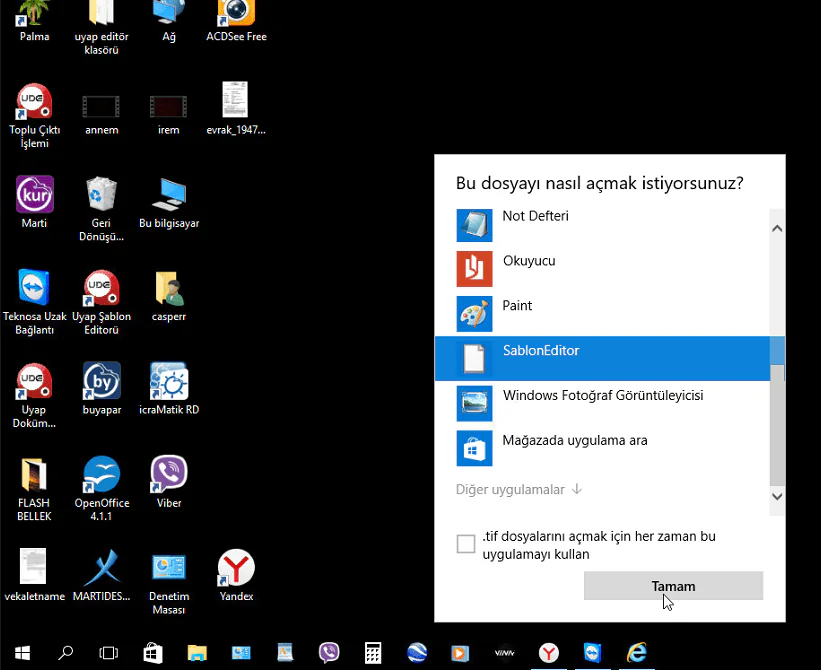Open Teknosa Uzak Bağlantı shortcut

[35, 288]
